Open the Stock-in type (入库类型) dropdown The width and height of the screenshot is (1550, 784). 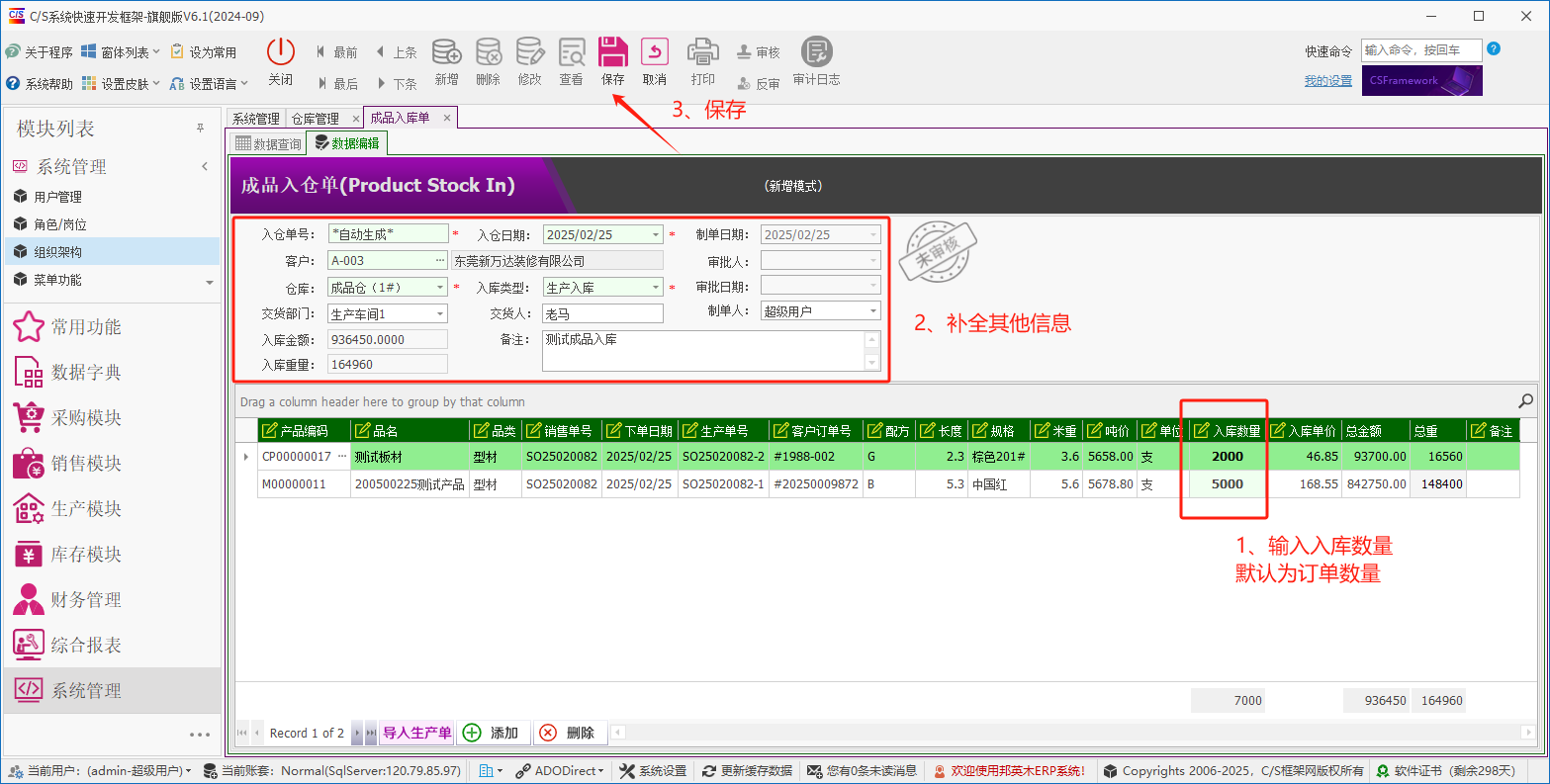point(656,288)
